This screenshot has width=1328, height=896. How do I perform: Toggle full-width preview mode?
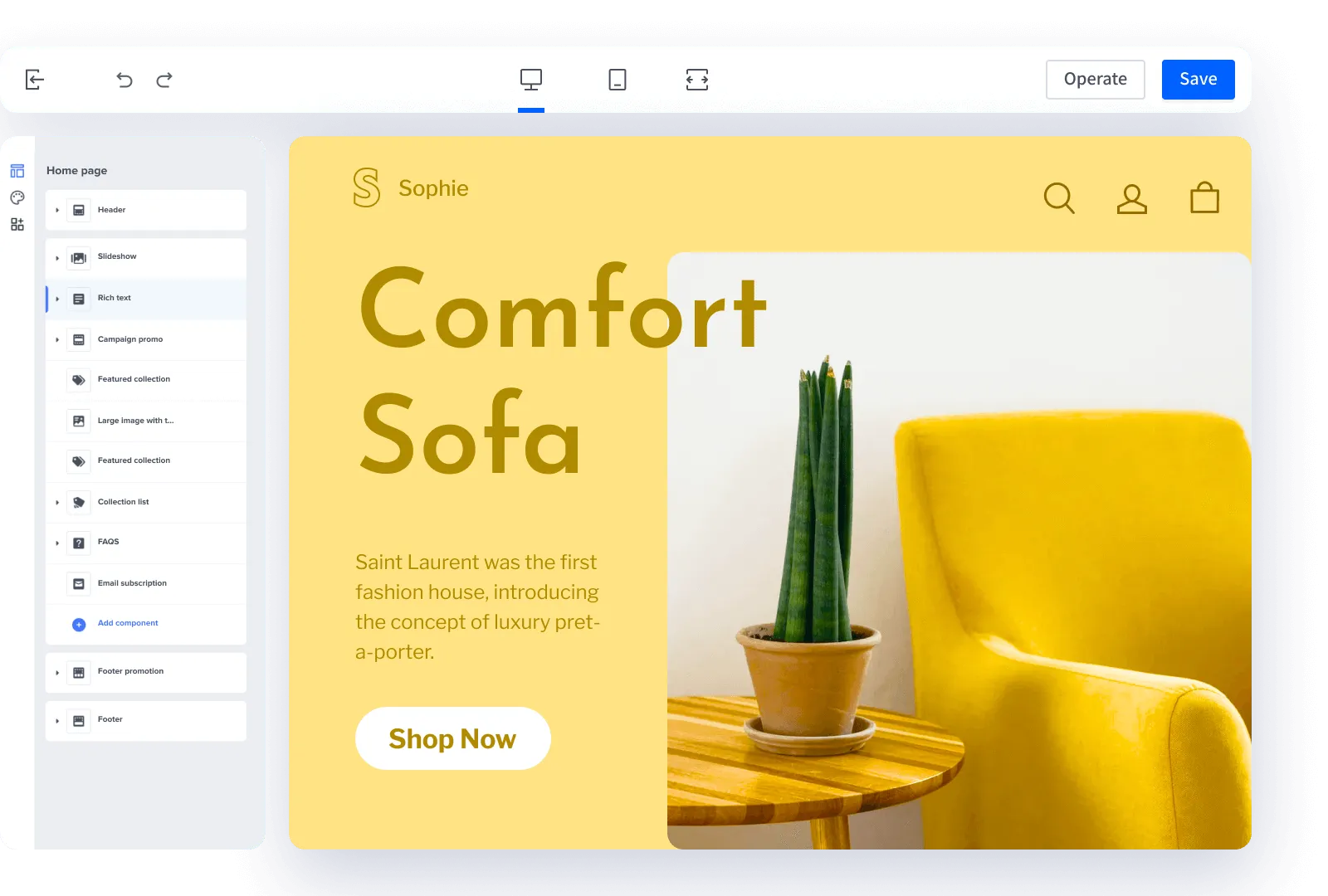(697, 80)
